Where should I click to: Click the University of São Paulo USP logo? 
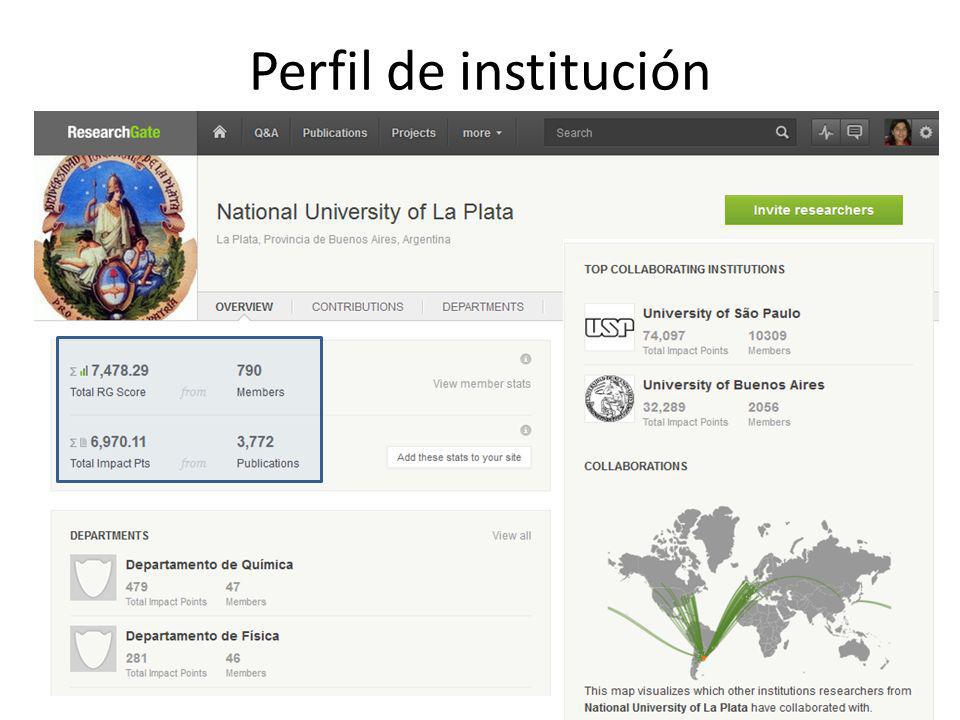[x=609, y=328]
